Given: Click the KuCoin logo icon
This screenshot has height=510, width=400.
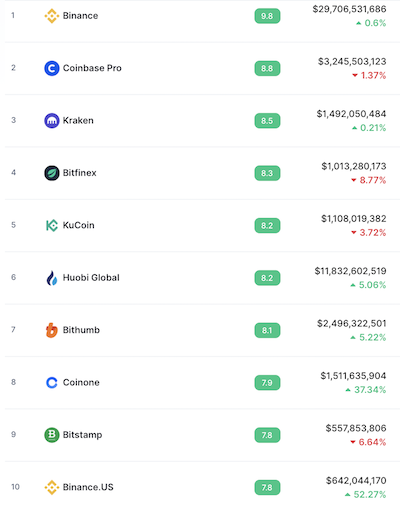Looking at the screenshot, I should click(x=52, y=225).
